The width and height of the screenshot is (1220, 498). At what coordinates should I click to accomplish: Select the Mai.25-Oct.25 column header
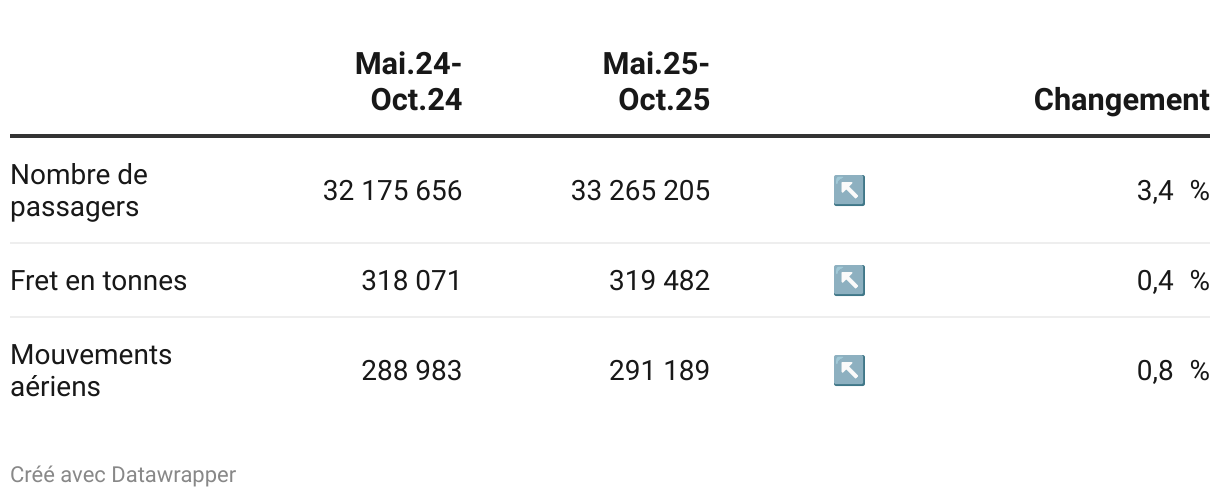coord(656,82)
